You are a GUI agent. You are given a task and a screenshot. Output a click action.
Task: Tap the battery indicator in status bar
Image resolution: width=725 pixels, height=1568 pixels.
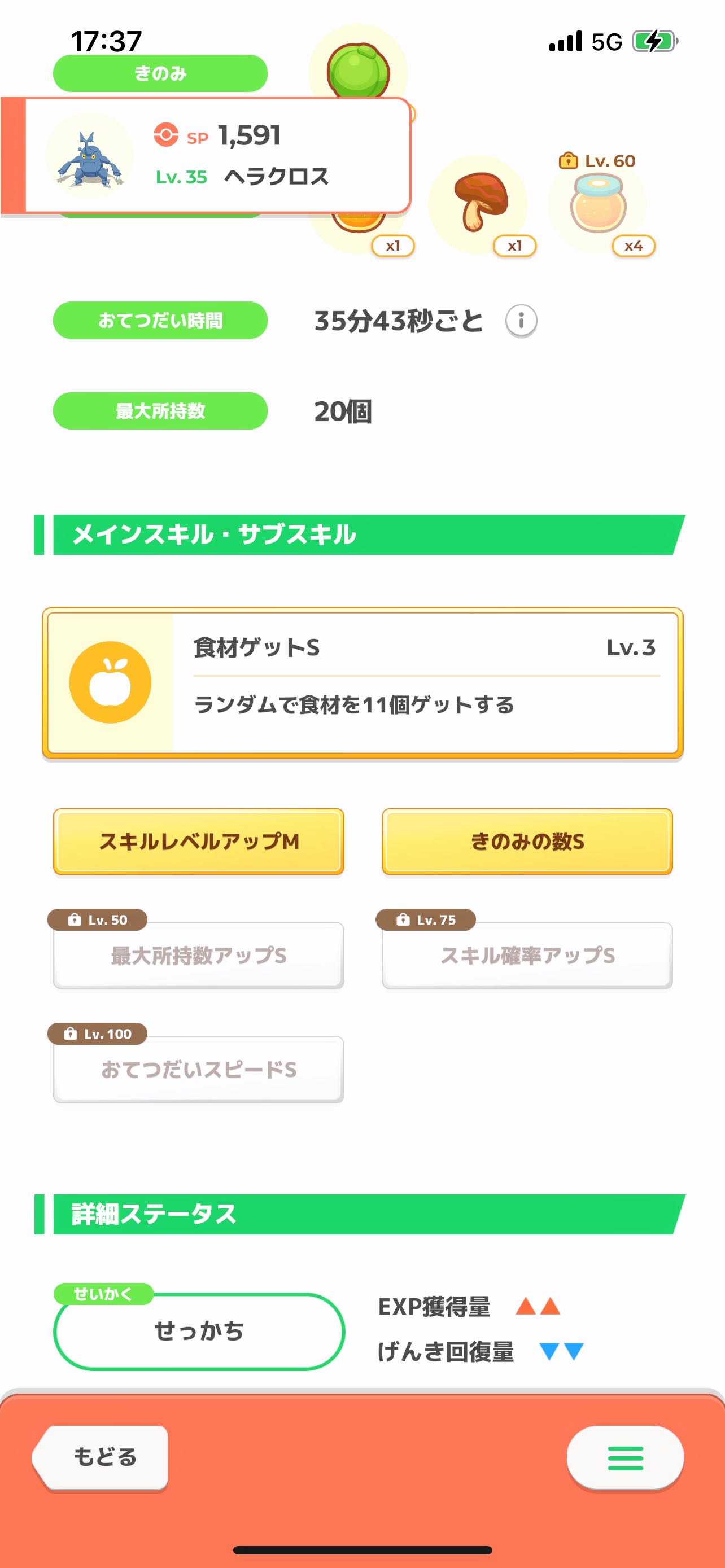click(655, 41)
